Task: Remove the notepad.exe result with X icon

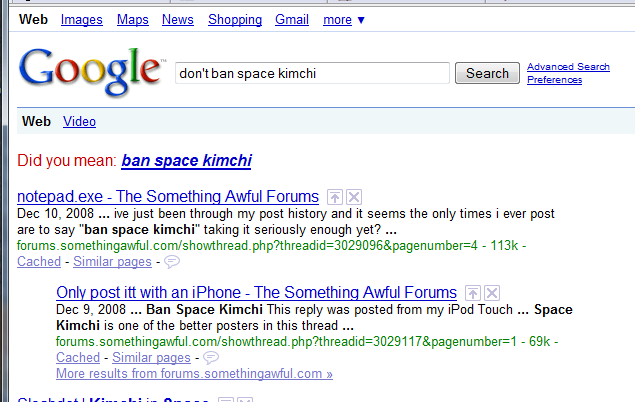Action: [354, 197]
